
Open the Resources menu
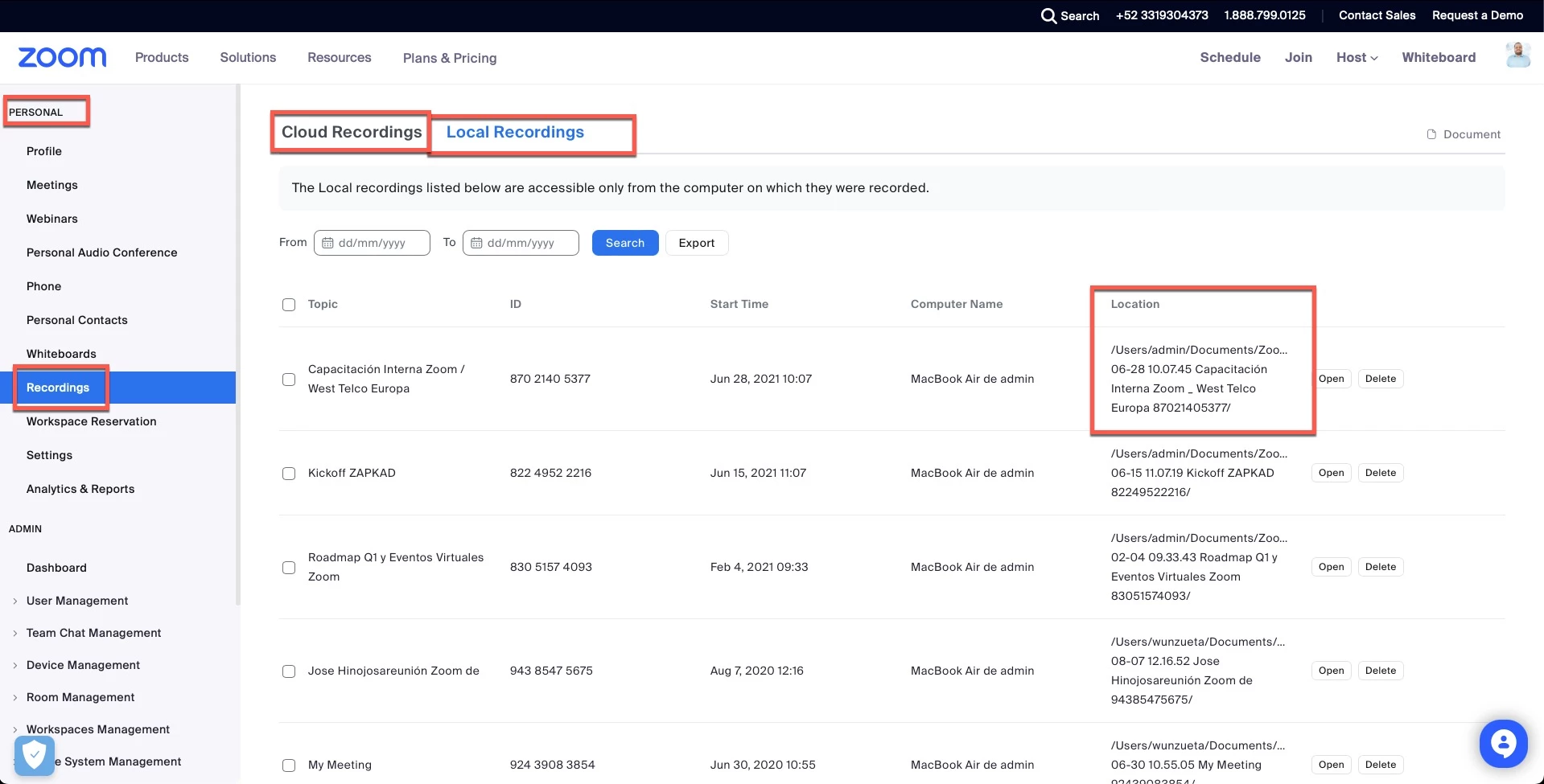coord(340,57)
